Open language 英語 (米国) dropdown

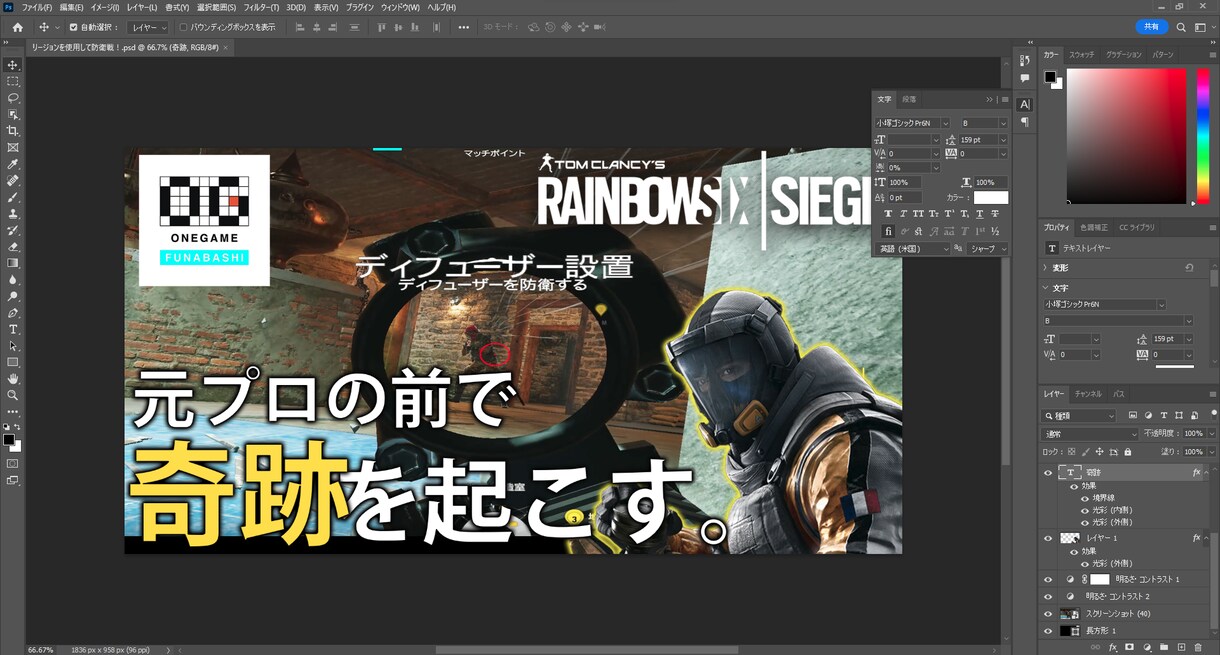click(912, 248)
